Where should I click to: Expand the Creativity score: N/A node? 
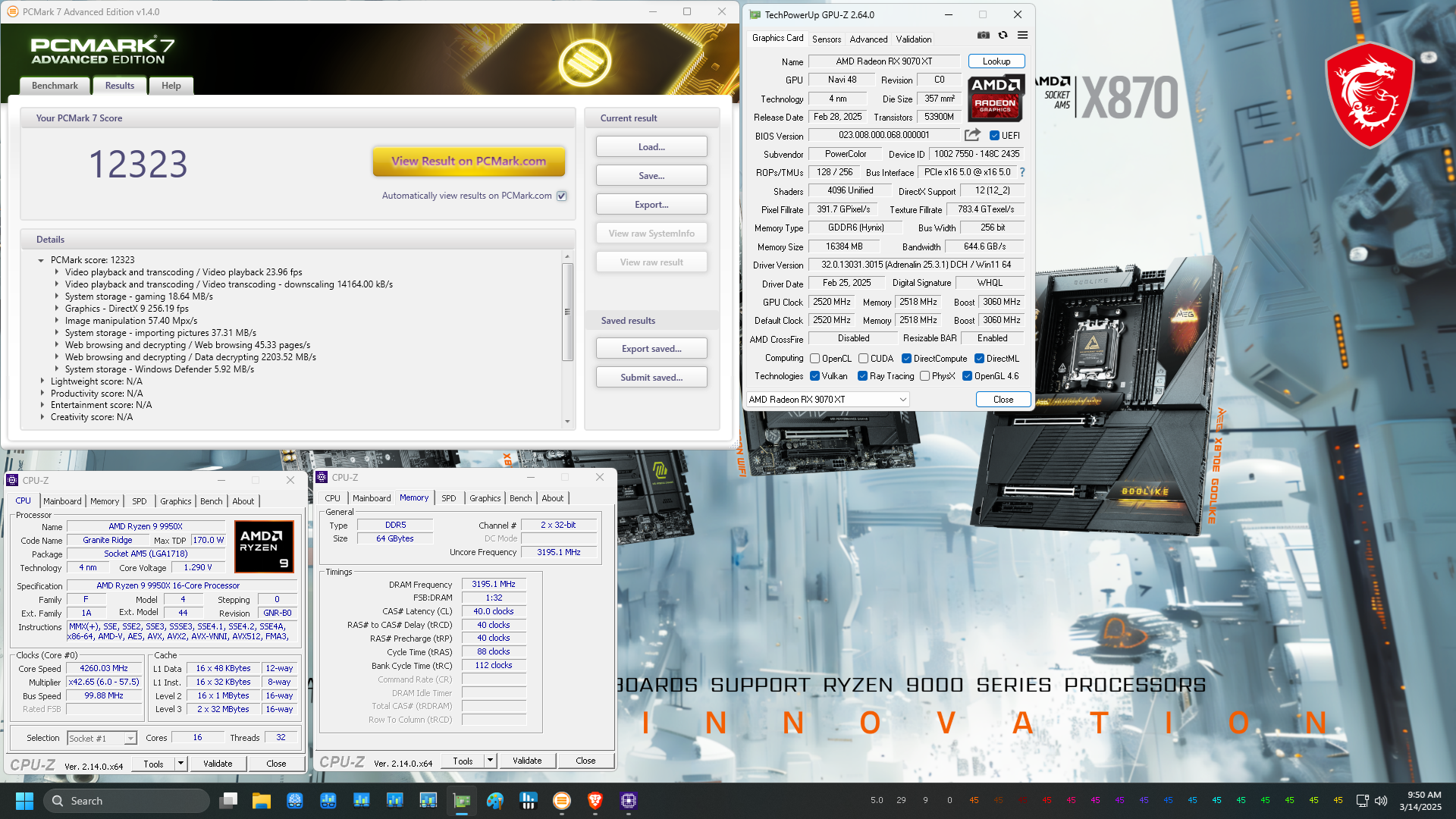[x=42, y=417]
